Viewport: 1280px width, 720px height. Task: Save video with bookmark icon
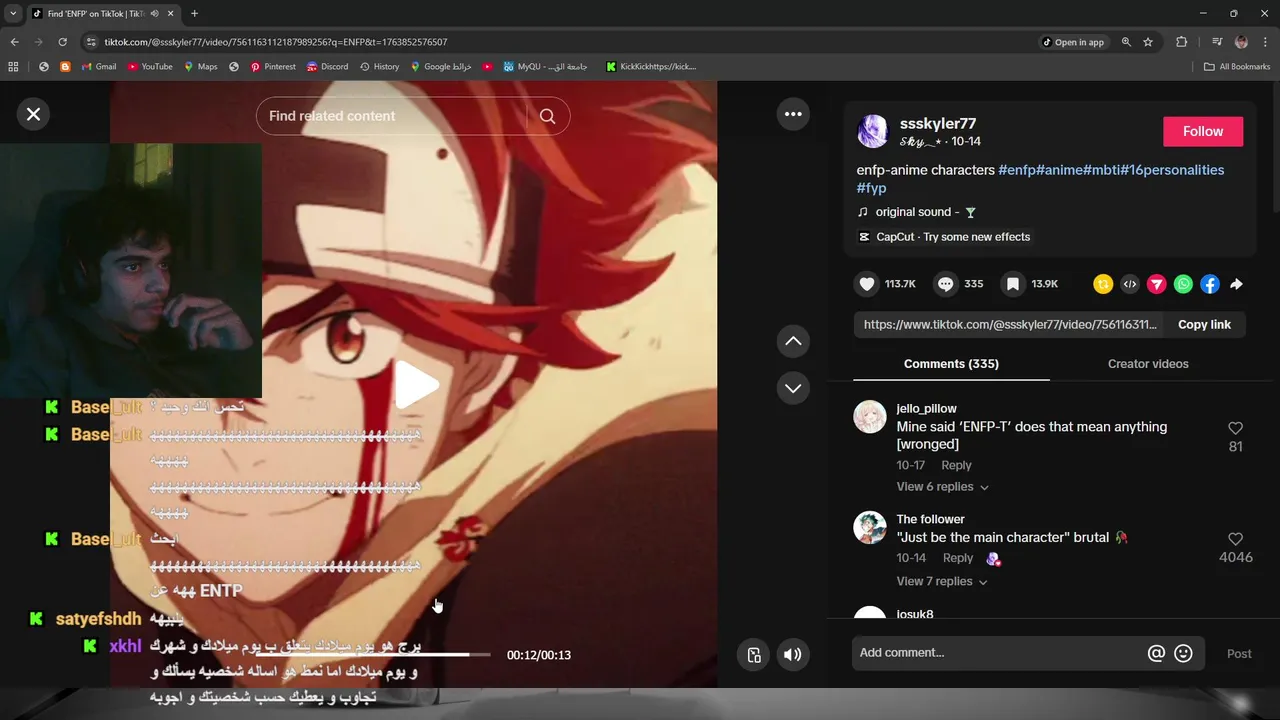[1013, 284]
